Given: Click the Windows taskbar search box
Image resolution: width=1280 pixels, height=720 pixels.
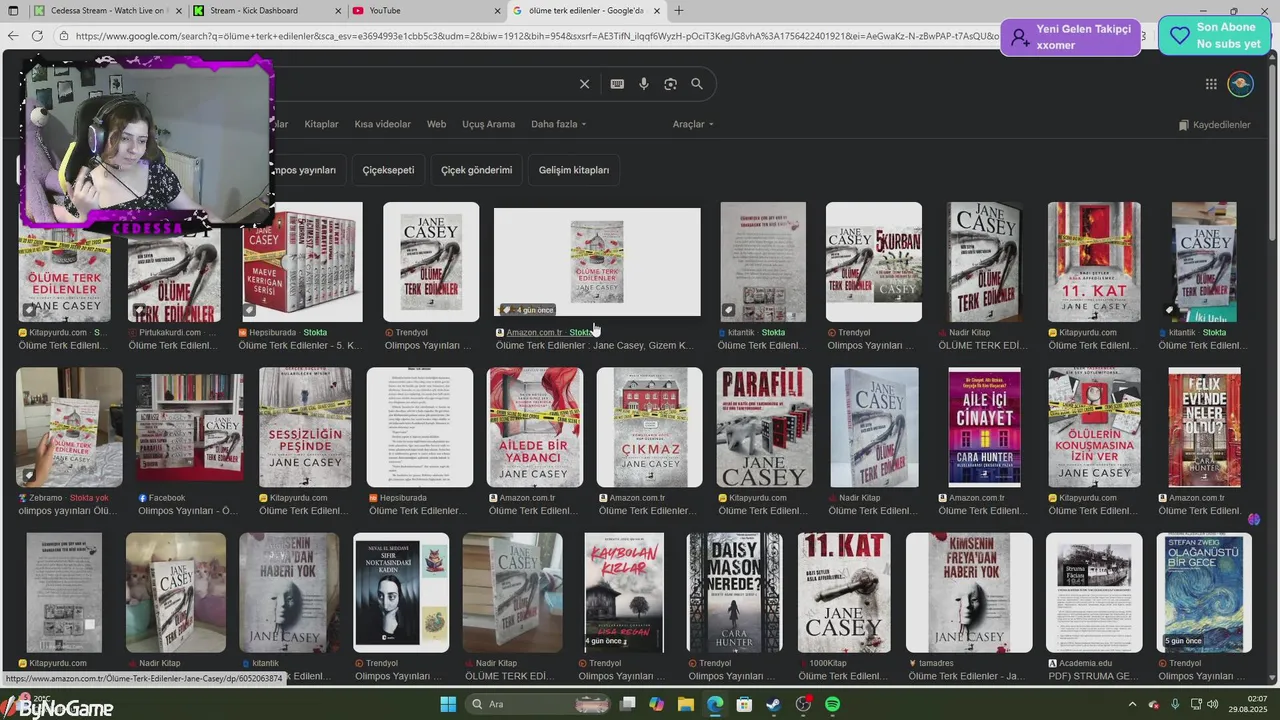Looking at the screenshot, I should (x=536, y=704).
